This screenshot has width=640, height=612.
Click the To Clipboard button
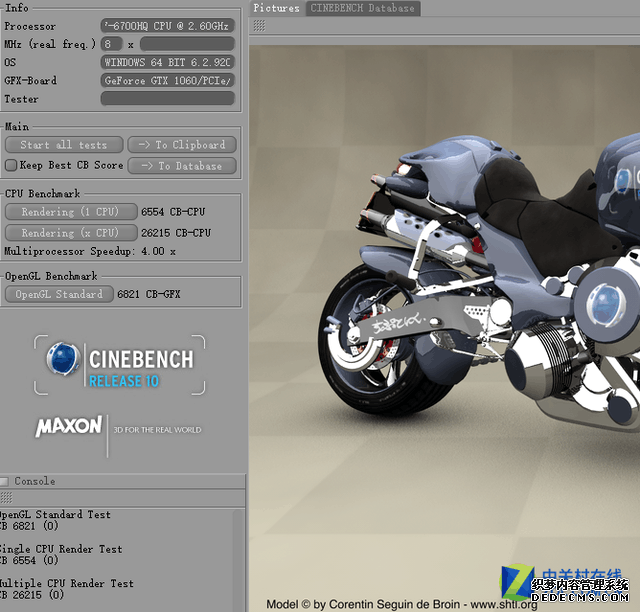point(182,145)
